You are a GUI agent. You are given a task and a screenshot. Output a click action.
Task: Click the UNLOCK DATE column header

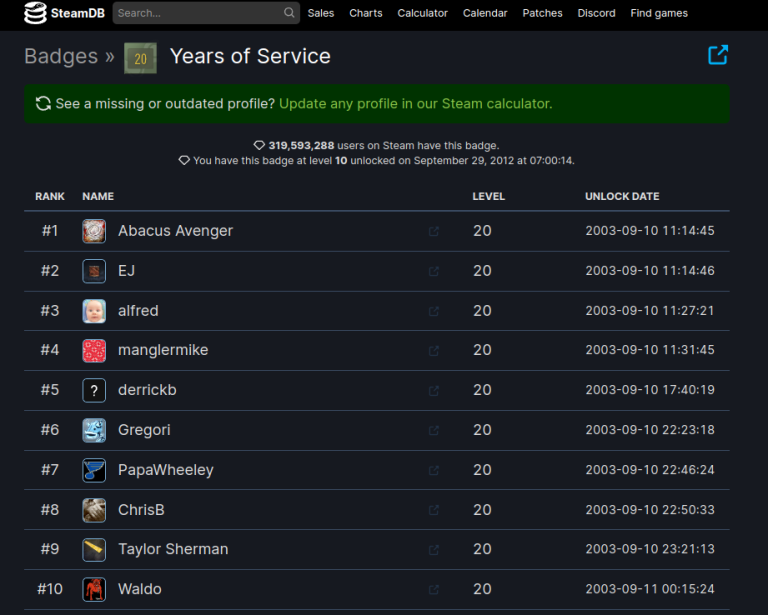click(x=622, y=196)
